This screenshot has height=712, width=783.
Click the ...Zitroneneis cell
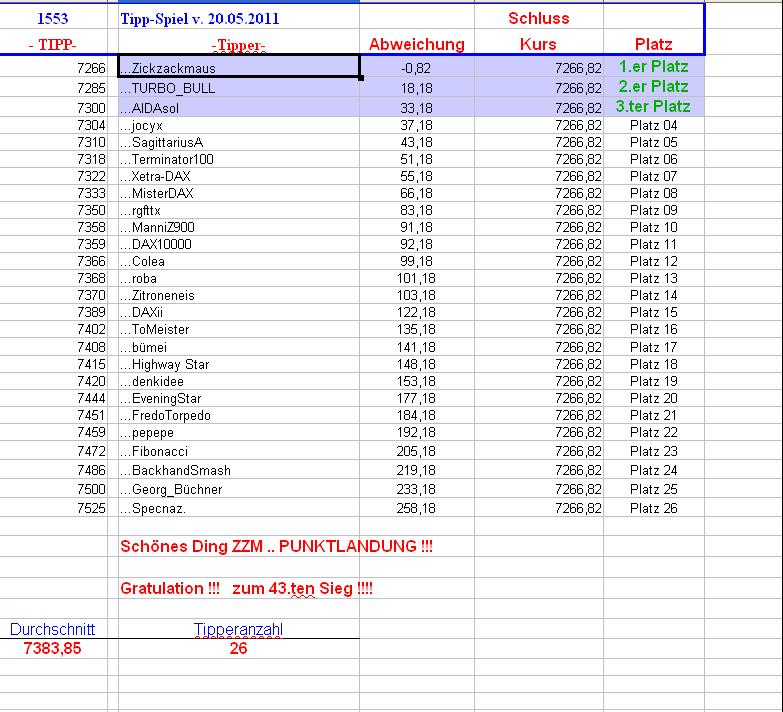click(x=239, y=295)
